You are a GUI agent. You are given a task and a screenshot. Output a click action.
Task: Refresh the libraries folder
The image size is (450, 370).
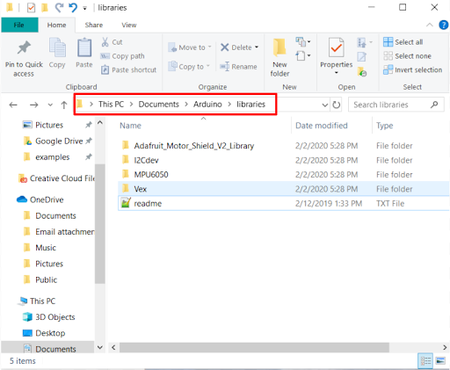tap(336, 105)
